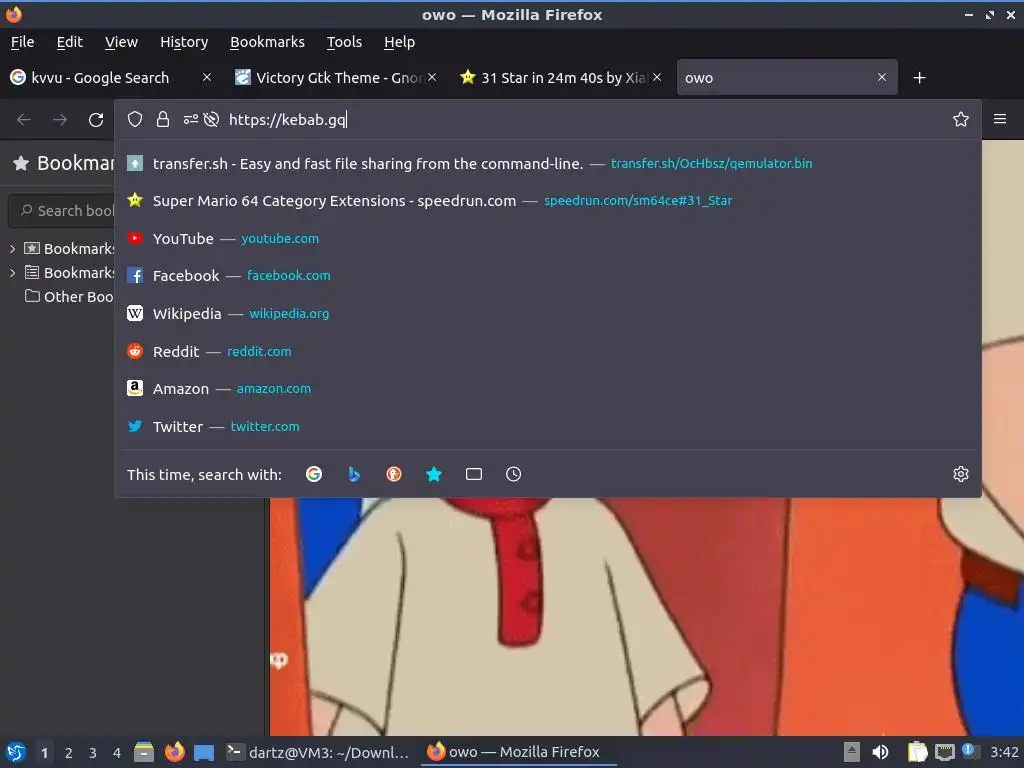Select Other Bookmarks folder in sidebar
1024x768 pixels.
(x=69, y=296)
